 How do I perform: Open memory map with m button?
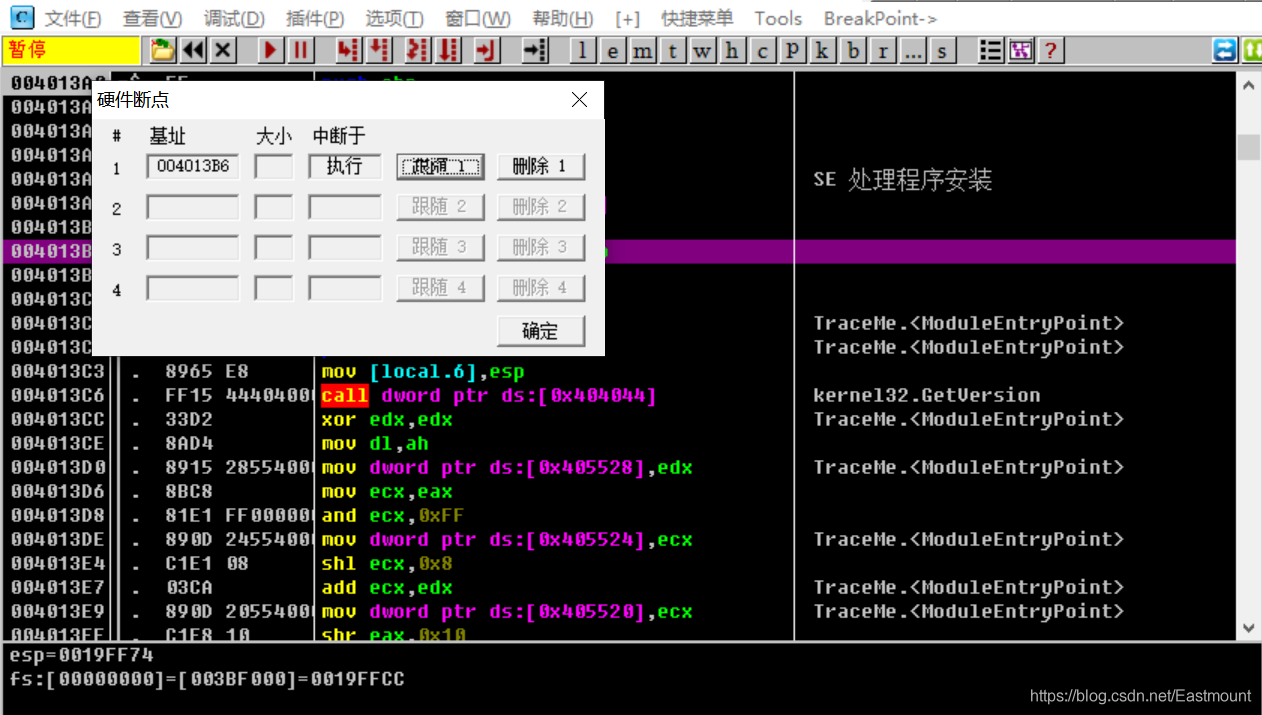(x=643, y=50)
